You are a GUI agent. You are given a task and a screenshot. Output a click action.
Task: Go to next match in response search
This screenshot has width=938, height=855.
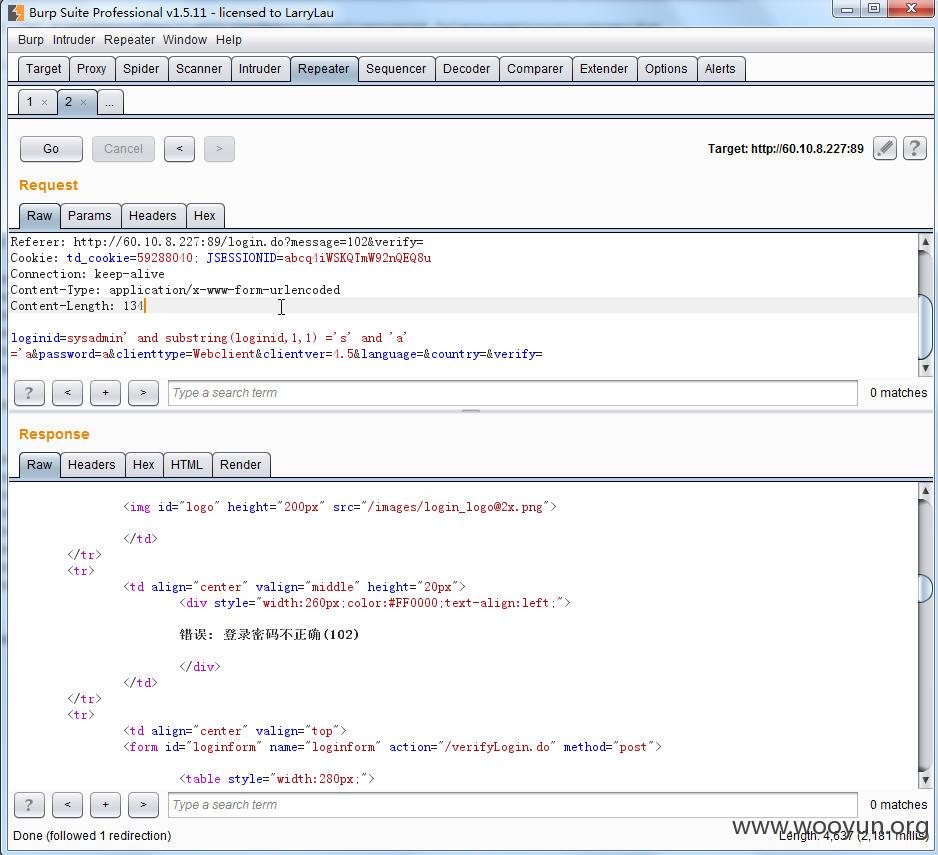[144, 805]
